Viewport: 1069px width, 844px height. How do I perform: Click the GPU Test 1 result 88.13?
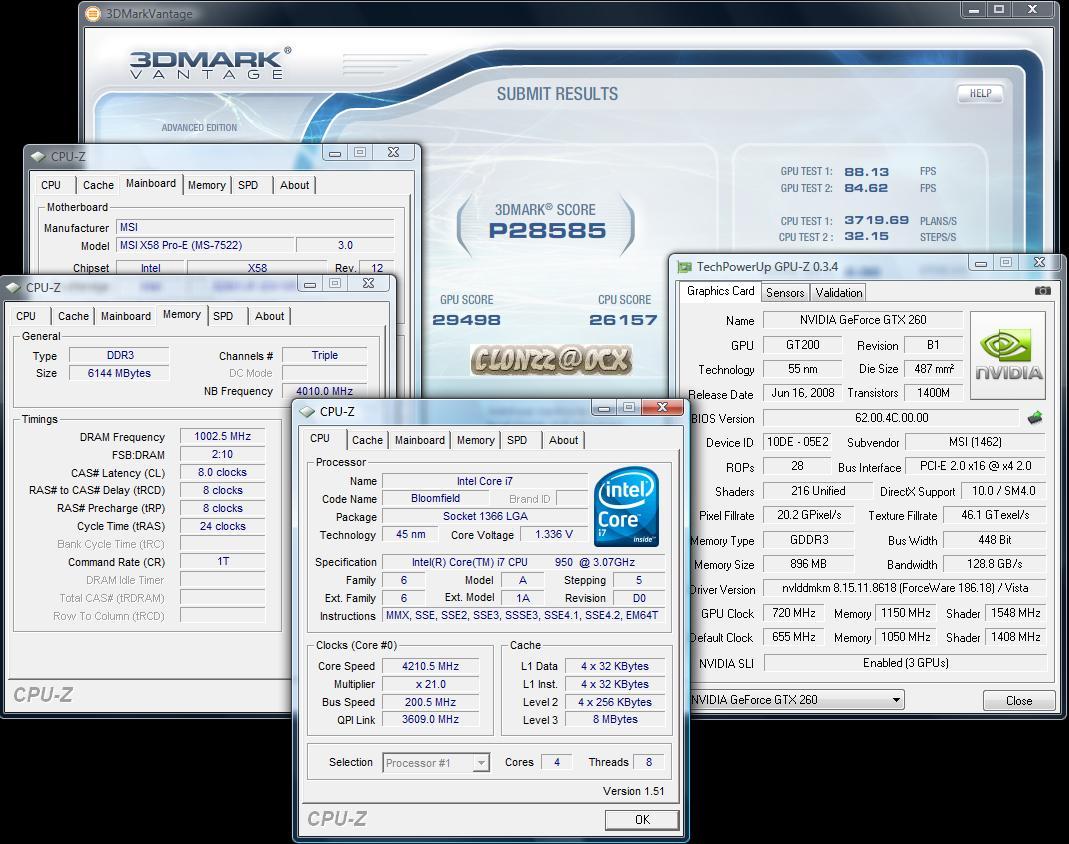(866, 172)
